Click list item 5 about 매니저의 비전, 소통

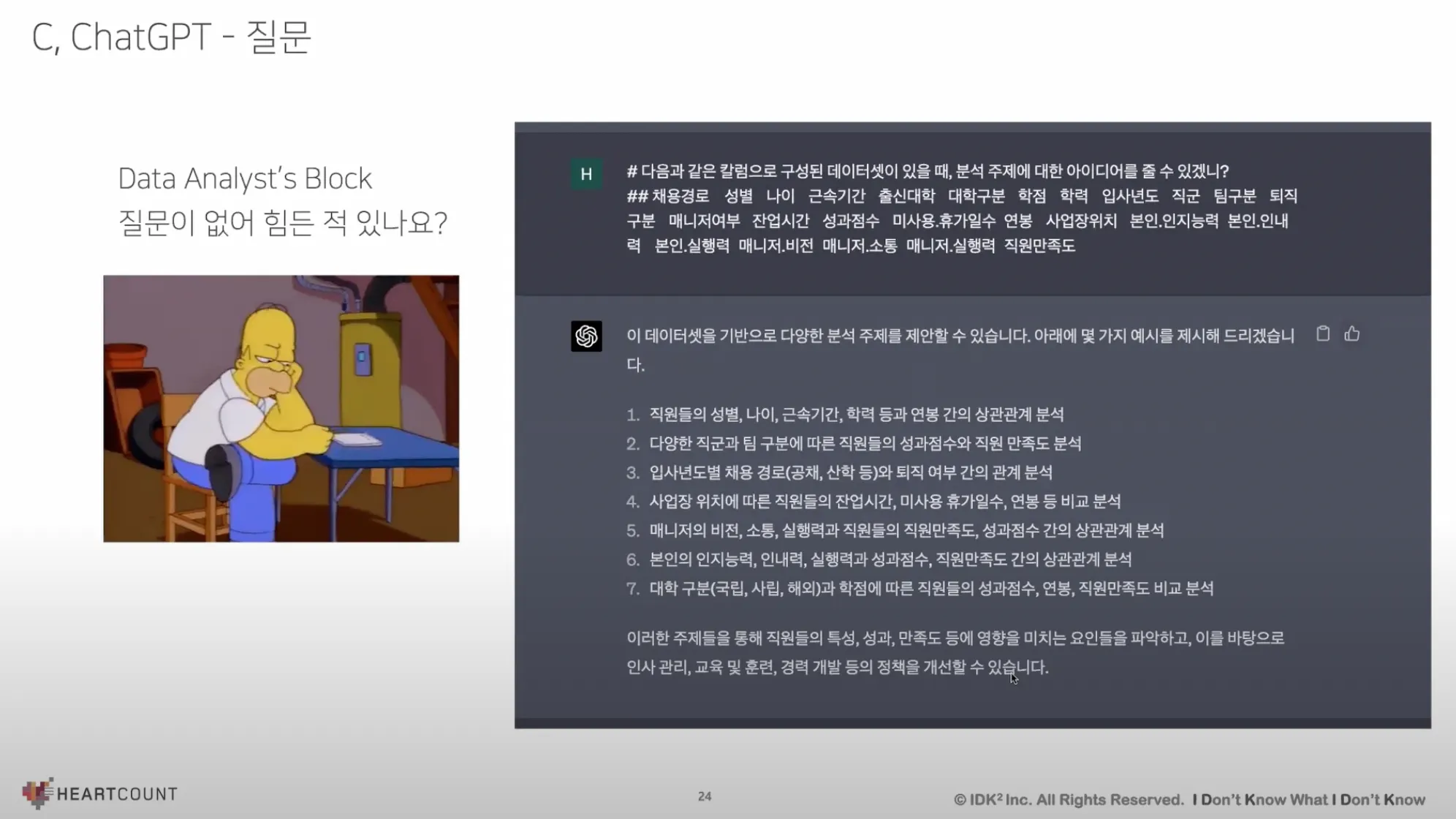[x=906, y=530]
